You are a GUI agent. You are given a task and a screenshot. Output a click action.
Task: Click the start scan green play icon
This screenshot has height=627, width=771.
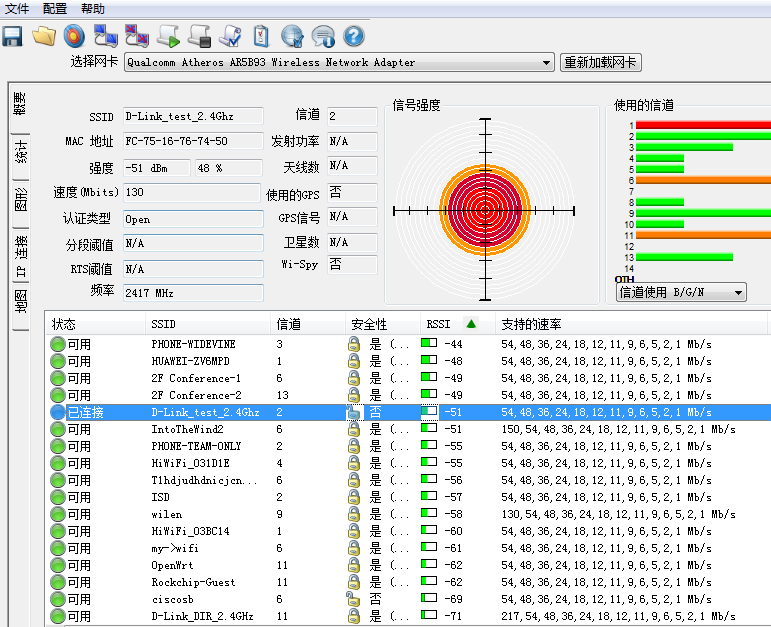(168, 37)
